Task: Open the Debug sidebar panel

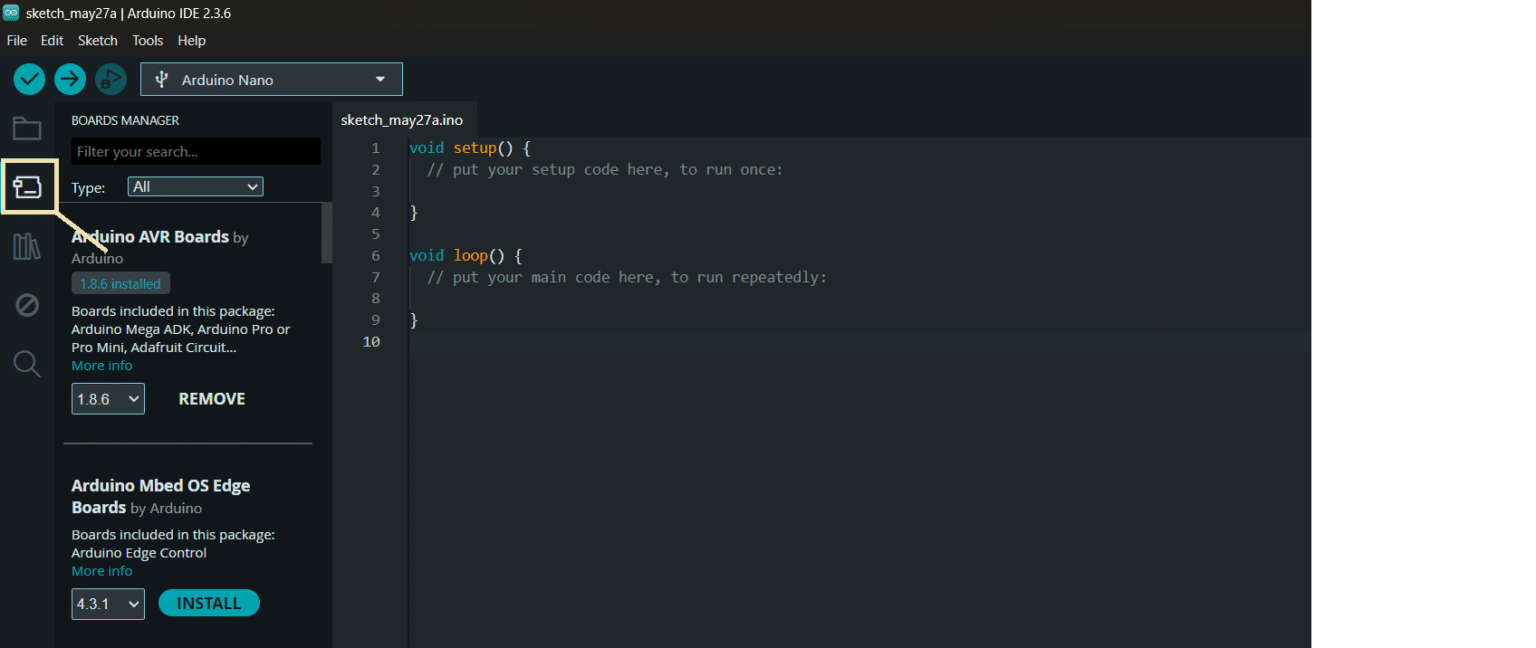Action: (27, 305)
